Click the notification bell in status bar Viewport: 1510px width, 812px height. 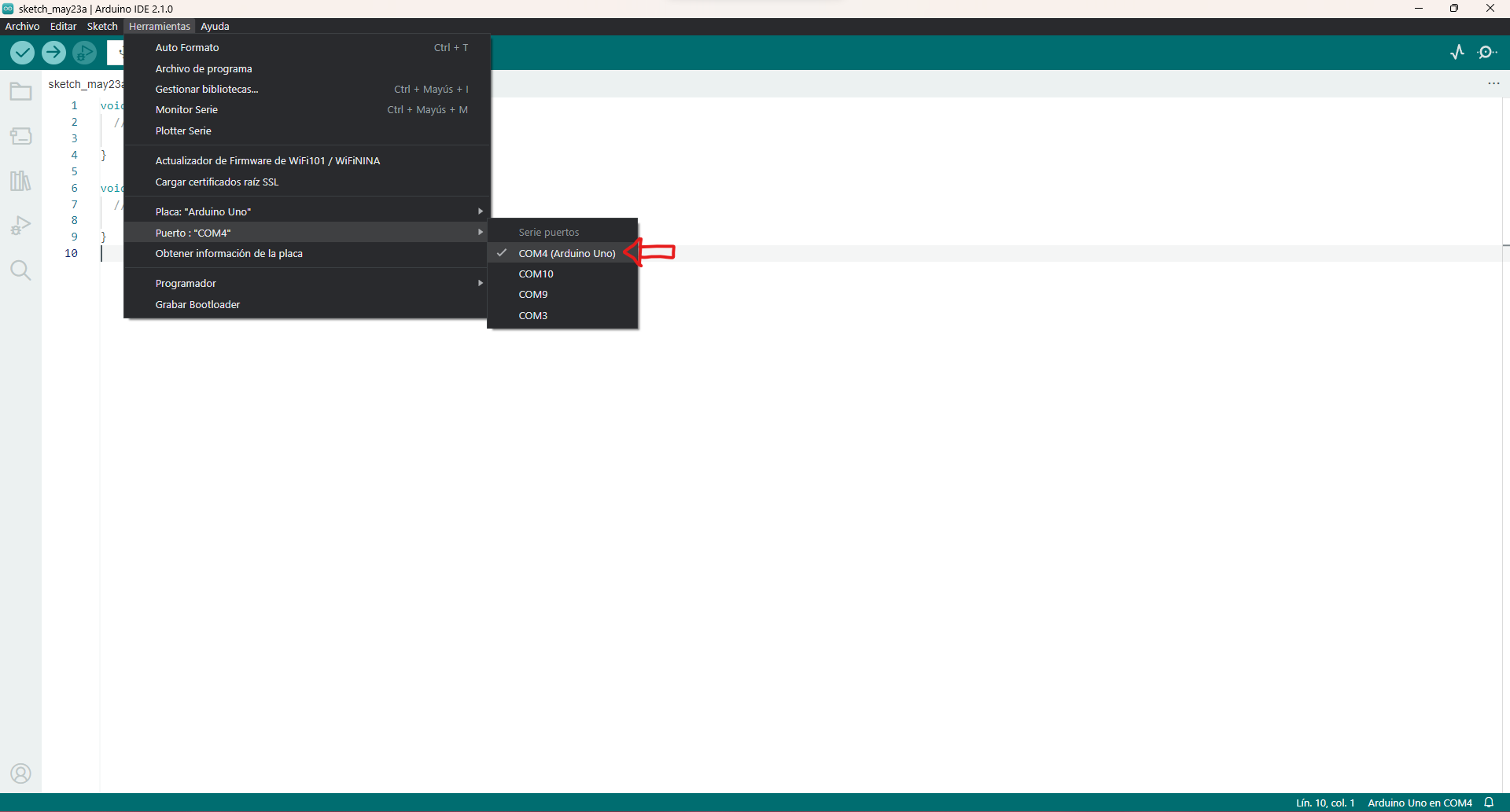[1489, 803]
